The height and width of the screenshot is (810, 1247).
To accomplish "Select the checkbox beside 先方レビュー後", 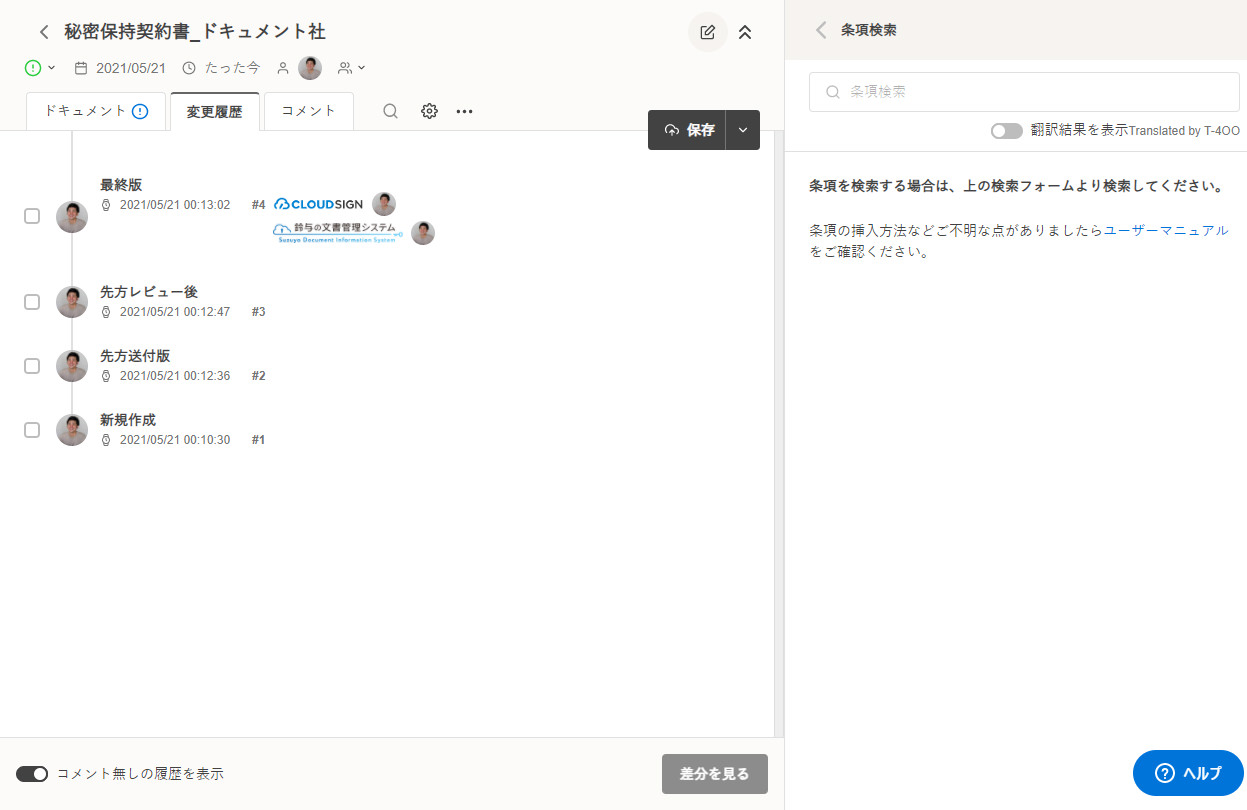I will 31,301.
